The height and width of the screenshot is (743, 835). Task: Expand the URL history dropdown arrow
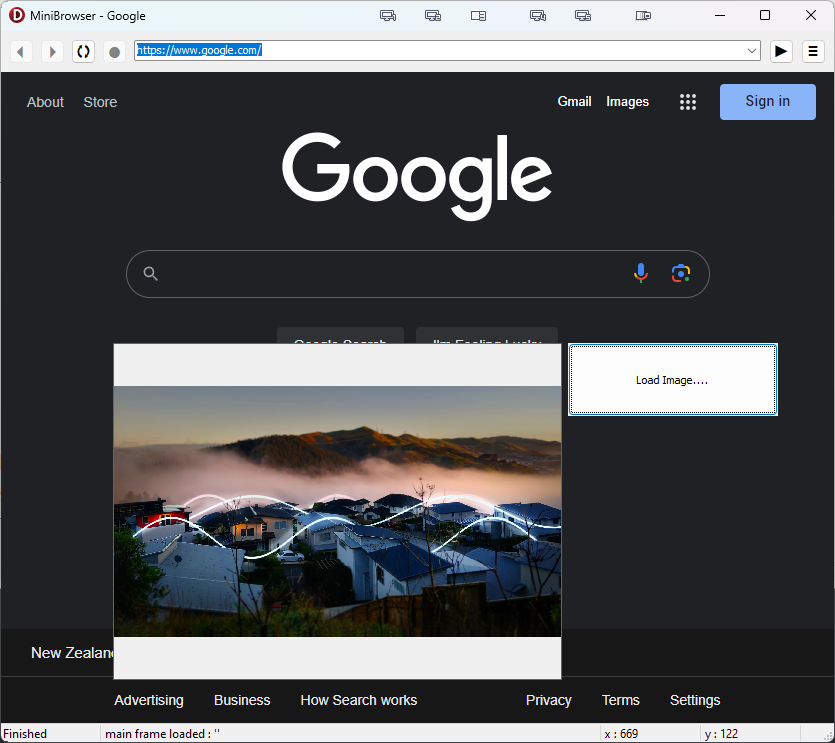pyautogui.click(x=752, y=51)
